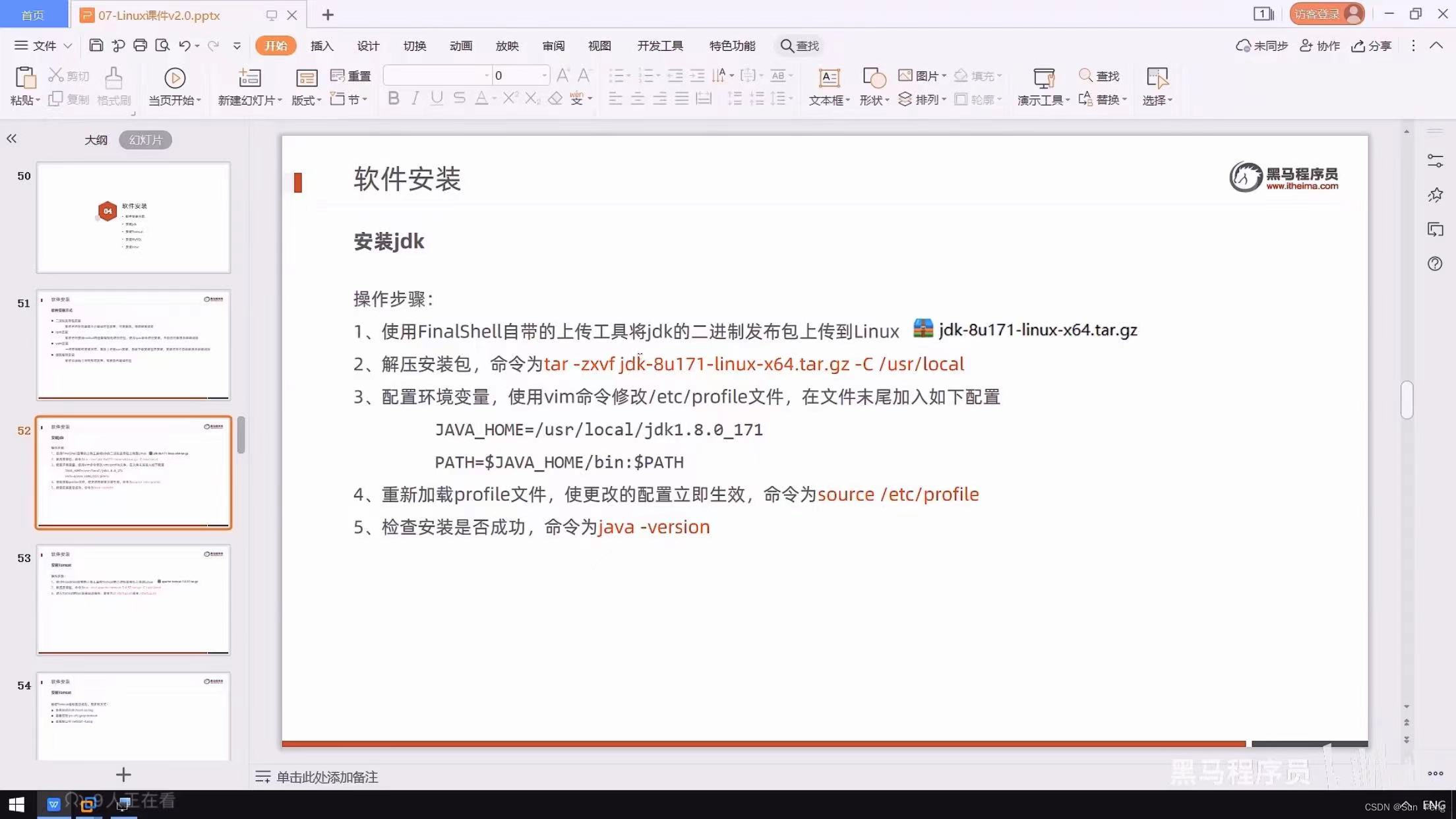This screenshot has width=1456, height=819.
Task: Open Print Preview icon in quick access toolbar
Action: click(162, 45)
